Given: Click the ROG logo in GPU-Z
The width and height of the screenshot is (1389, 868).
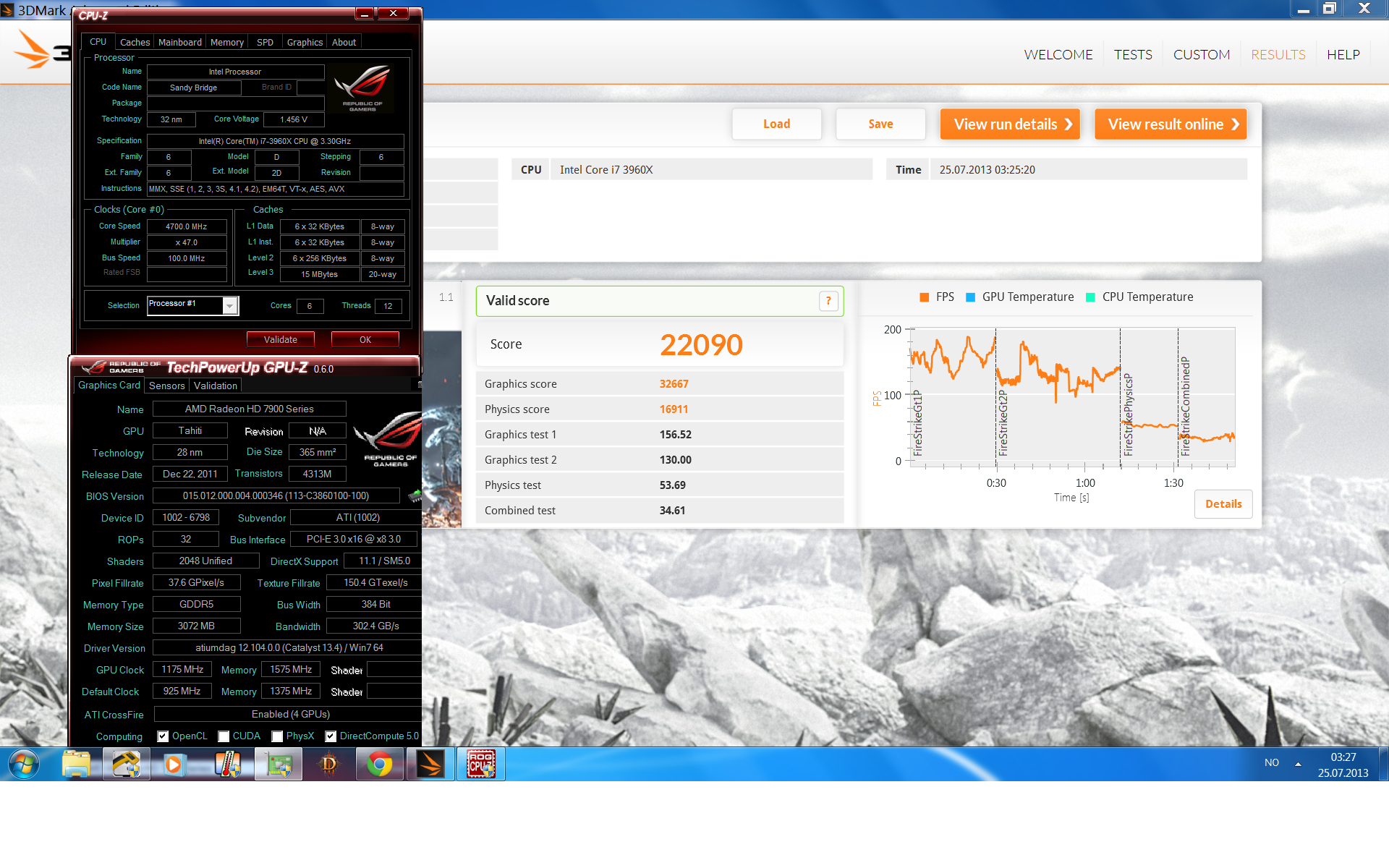Looking at the screenshot, I should pyautogui.click(x=387, y=440).
